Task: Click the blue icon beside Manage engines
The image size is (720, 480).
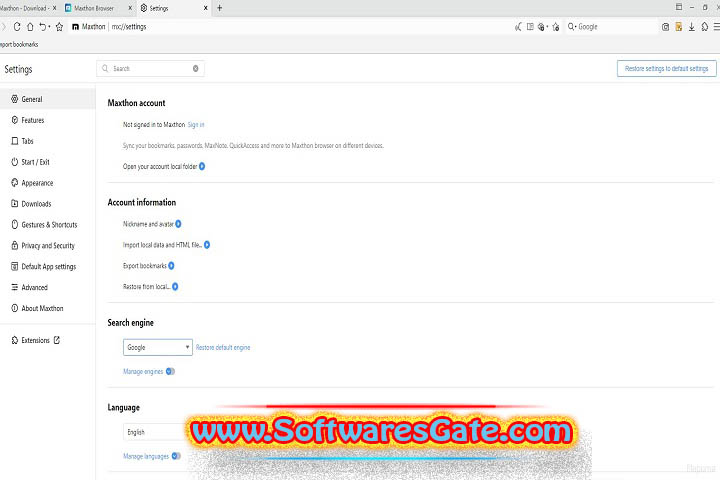Action: (170, 371)
